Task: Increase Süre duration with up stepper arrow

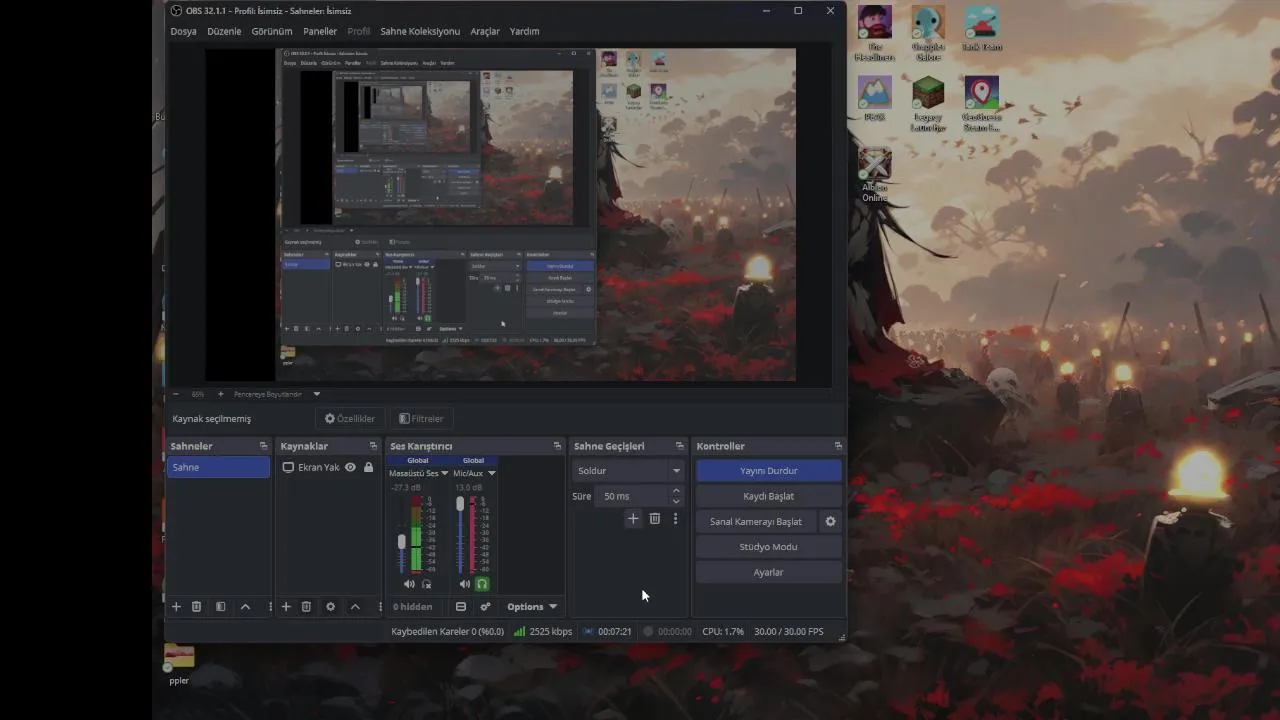Action: coord(676,491)
